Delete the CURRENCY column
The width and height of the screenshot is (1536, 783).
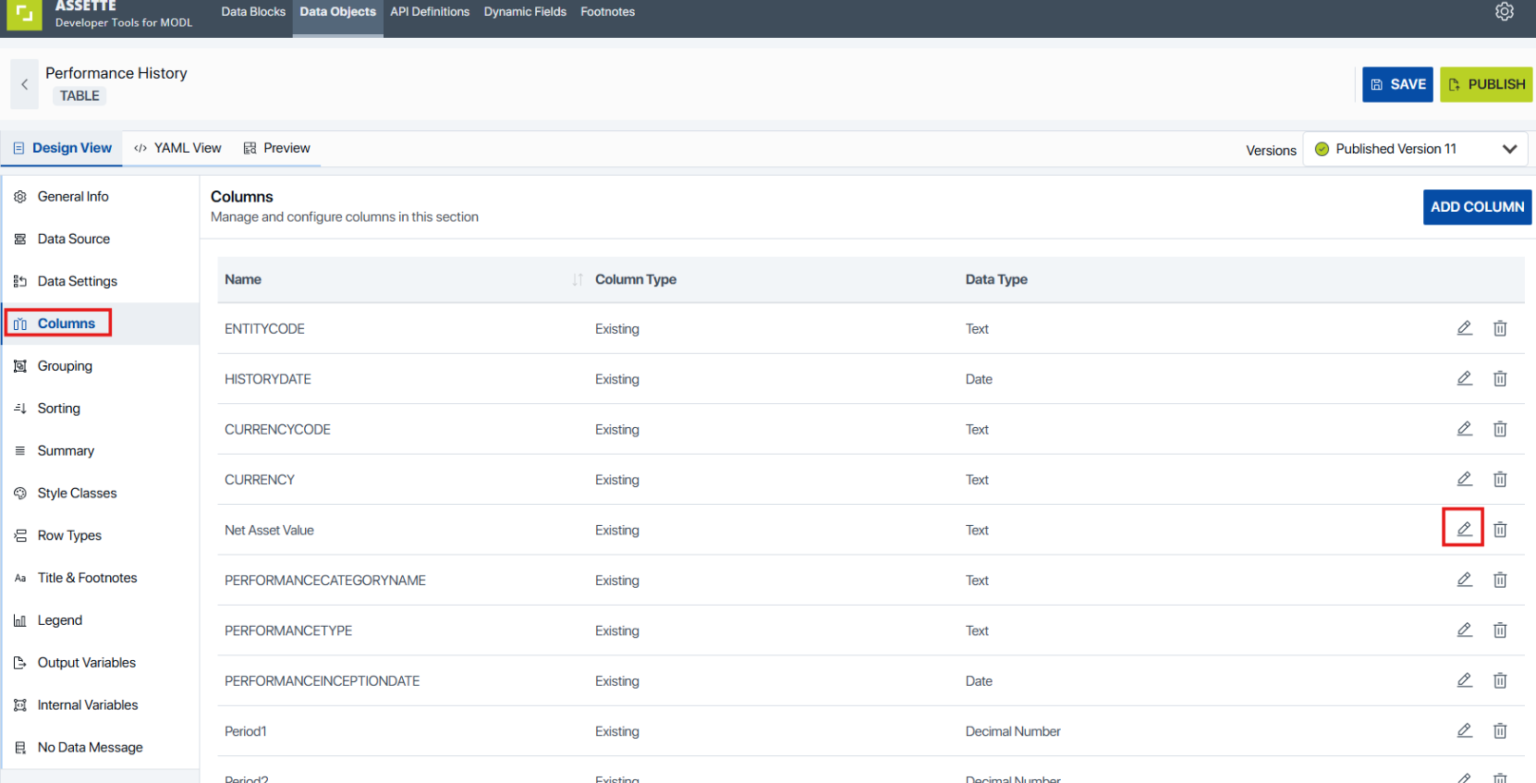click(1500, 479)
